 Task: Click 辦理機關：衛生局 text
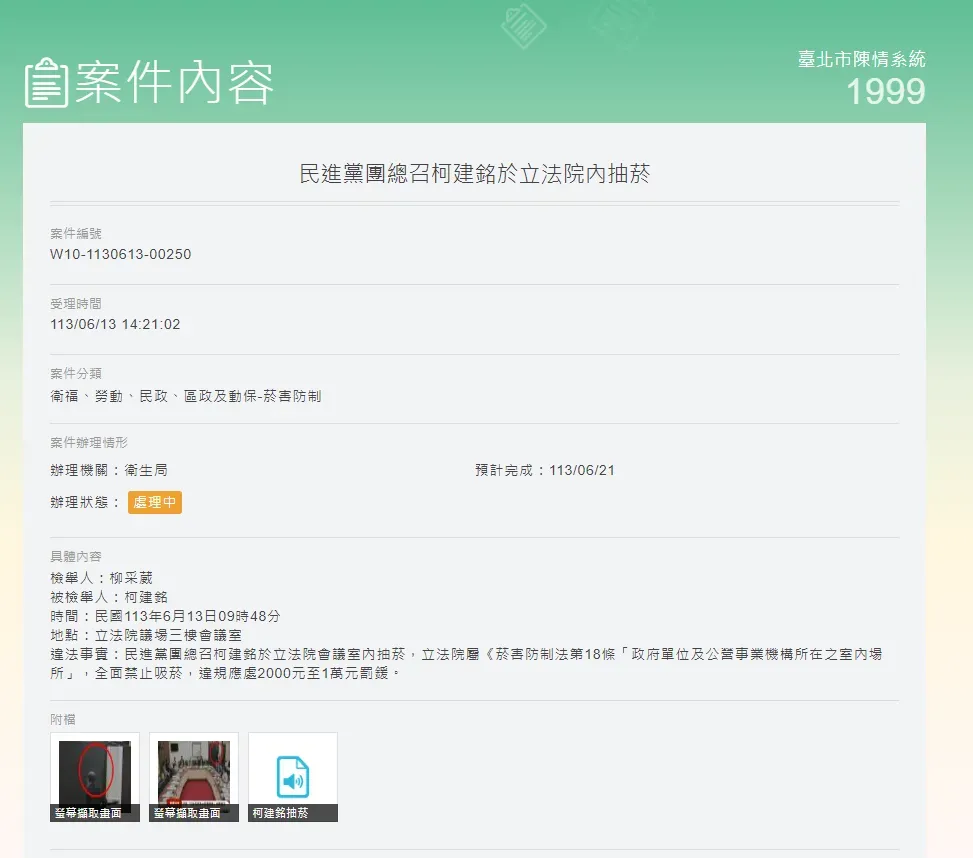[x=109, y=470]
